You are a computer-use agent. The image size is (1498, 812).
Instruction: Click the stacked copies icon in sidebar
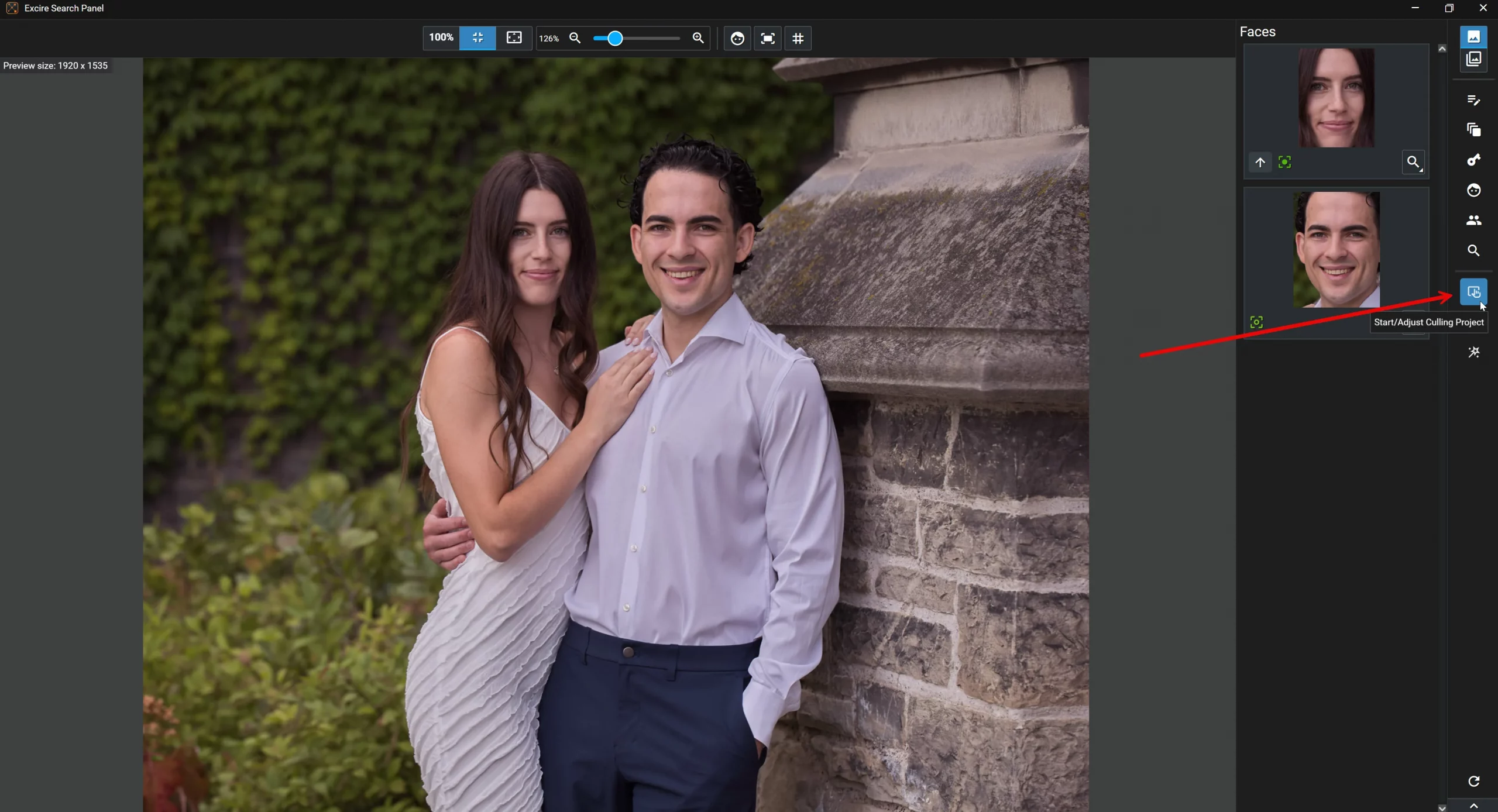(1473, 130)
